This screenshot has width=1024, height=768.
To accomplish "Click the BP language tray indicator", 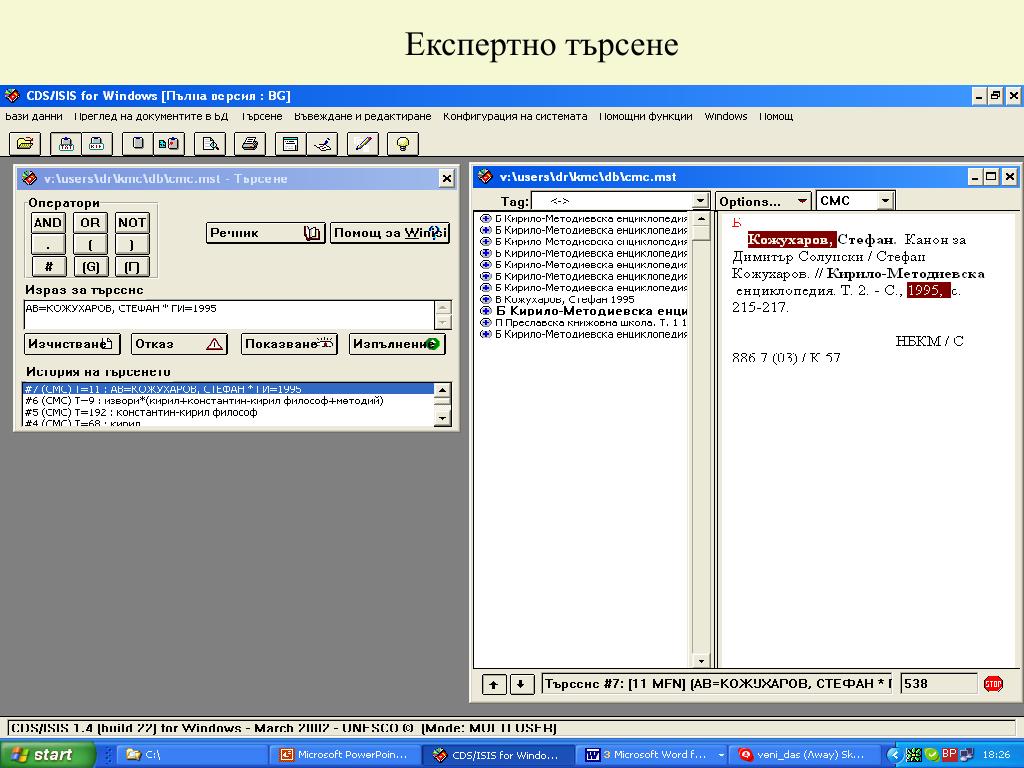I will [x=949, y=754].
